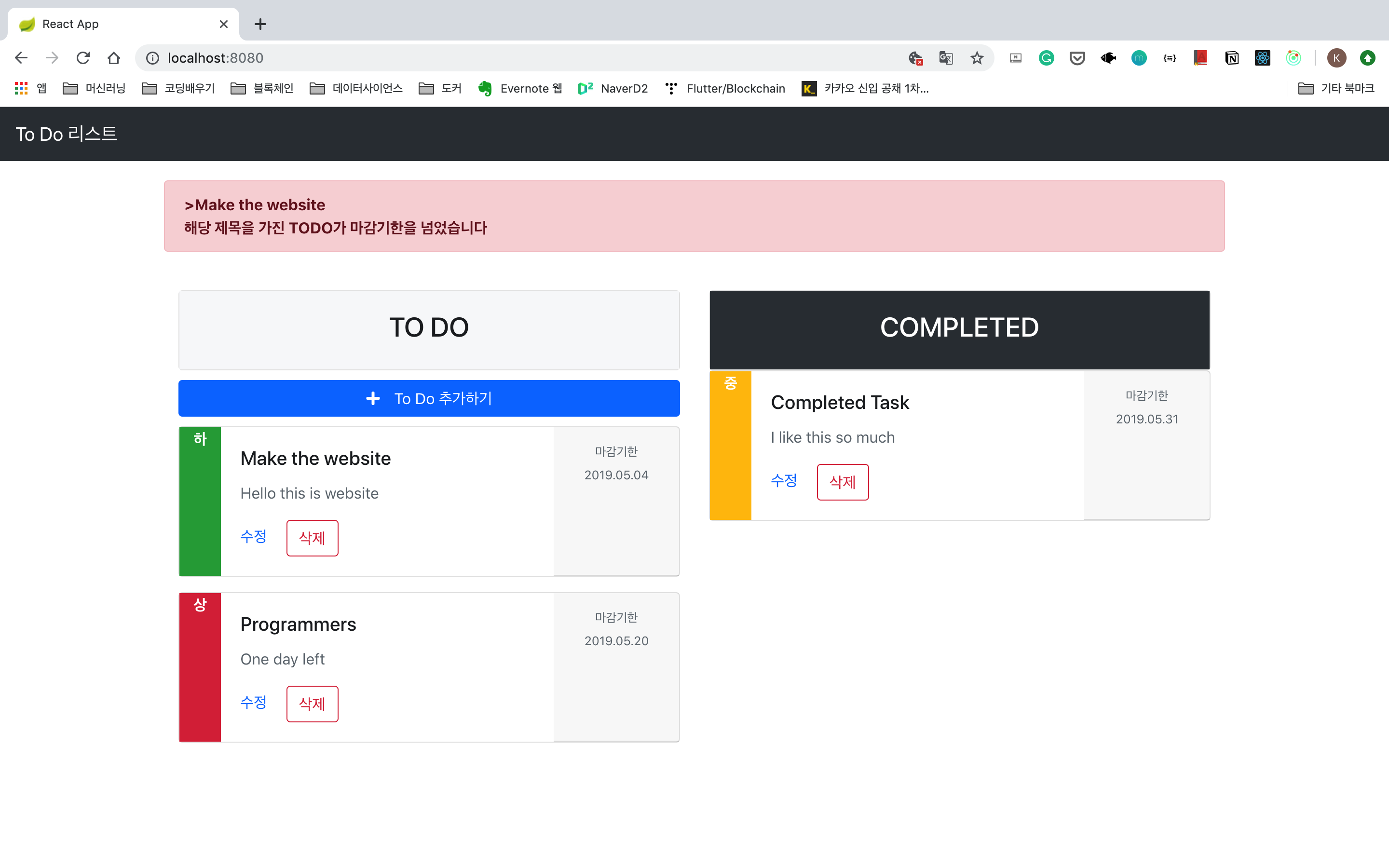Delete the Completed Task with 삭제

pyautogui.click(x=842, y=482)
